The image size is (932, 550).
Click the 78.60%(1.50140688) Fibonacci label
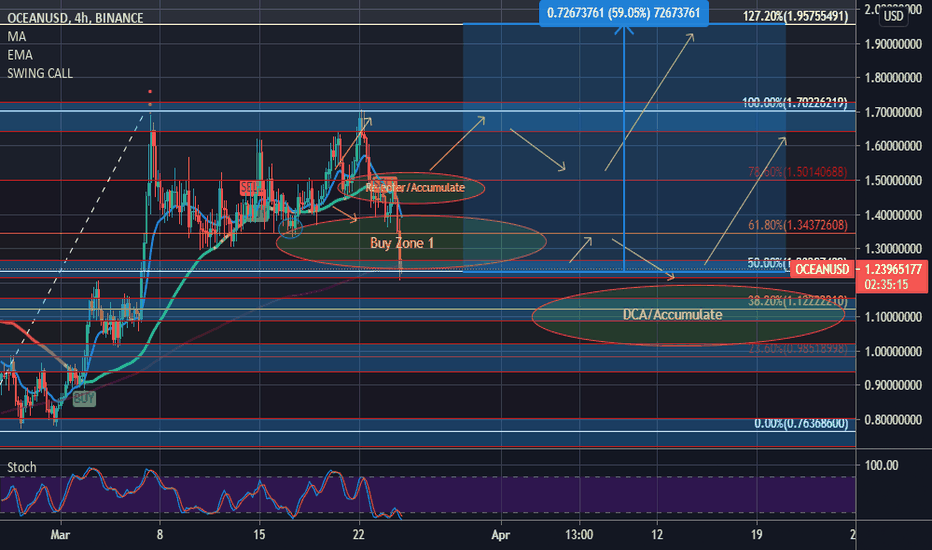(798, 172)
